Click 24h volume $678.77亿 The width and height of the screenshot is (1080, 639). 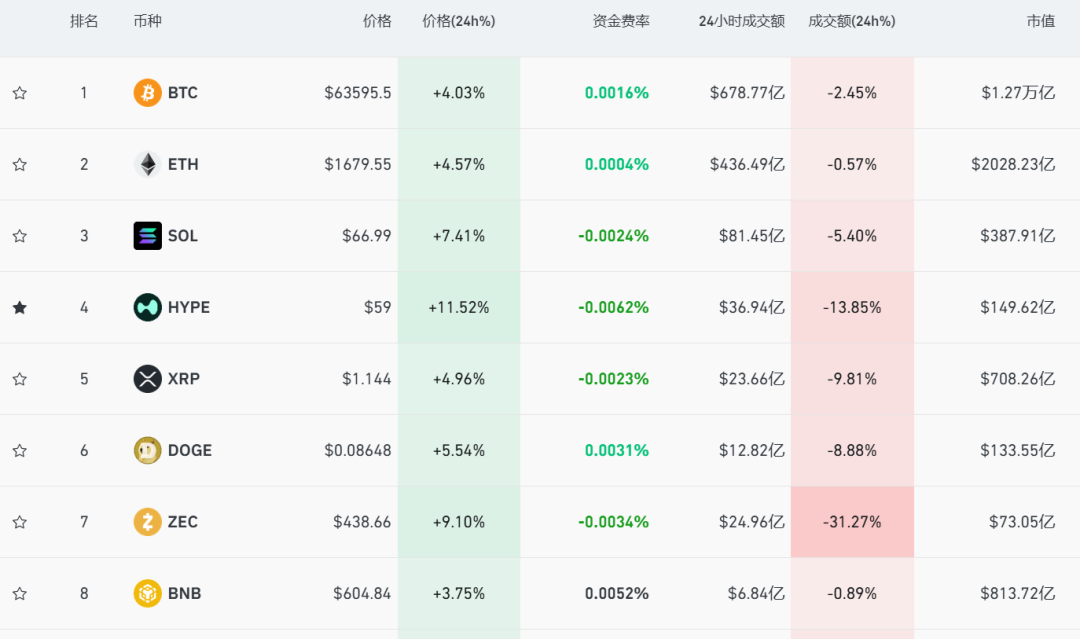point(747,93)
